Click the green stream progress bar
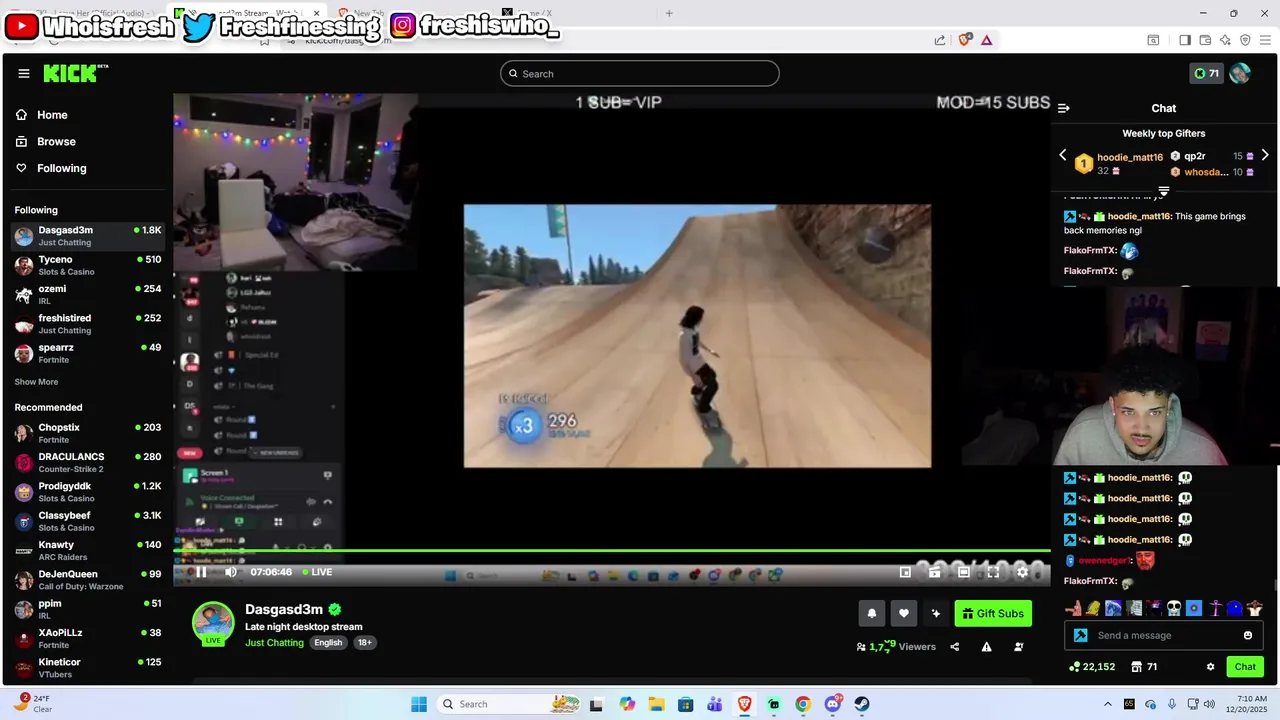This screenshot has width=1280, height=720. [x=612, y=550]
